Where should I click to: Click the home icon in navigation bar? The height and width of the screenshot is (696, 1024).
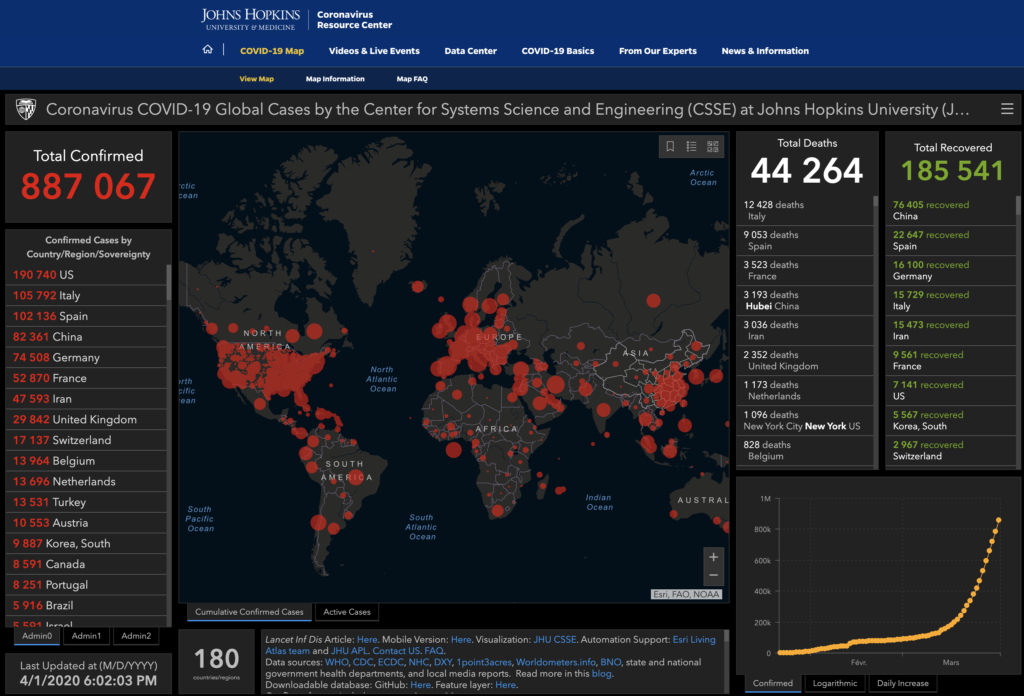pyautogui.click(x=208, y=50)
